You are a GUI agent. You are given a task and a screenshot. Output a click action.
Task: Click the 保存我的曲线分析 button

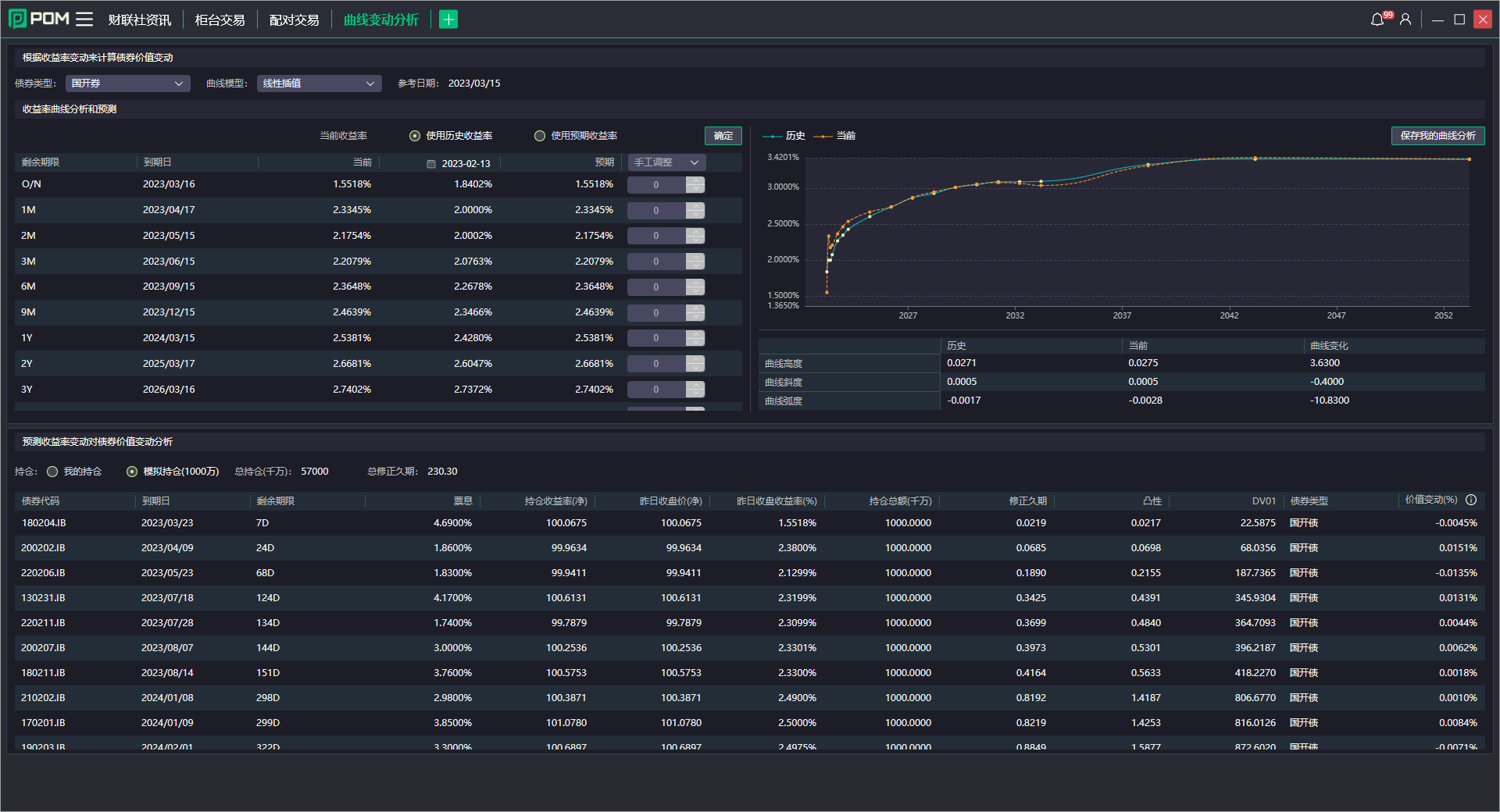point(1437,136)
